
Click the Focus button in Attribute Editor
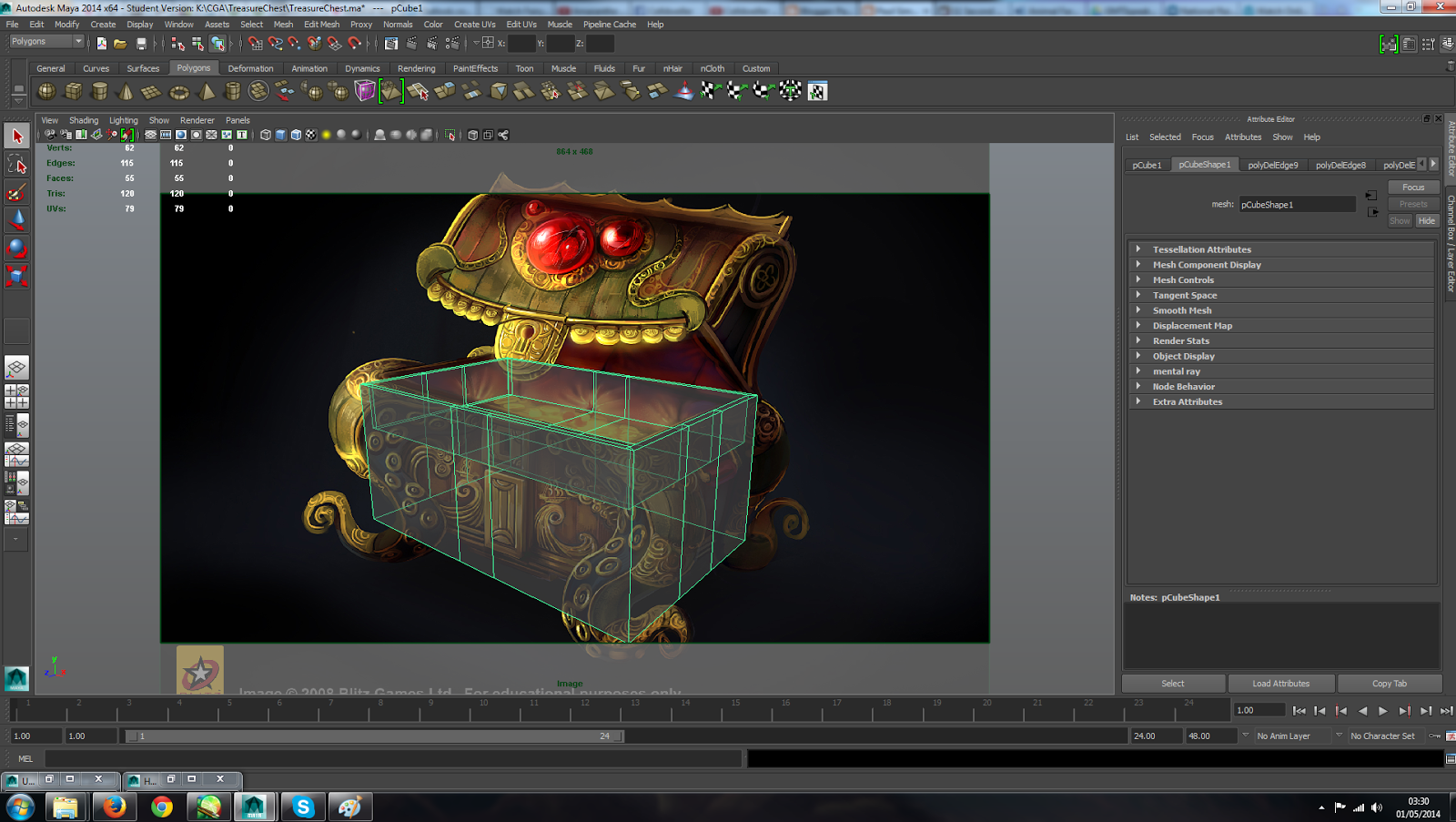click(1413, 188)
